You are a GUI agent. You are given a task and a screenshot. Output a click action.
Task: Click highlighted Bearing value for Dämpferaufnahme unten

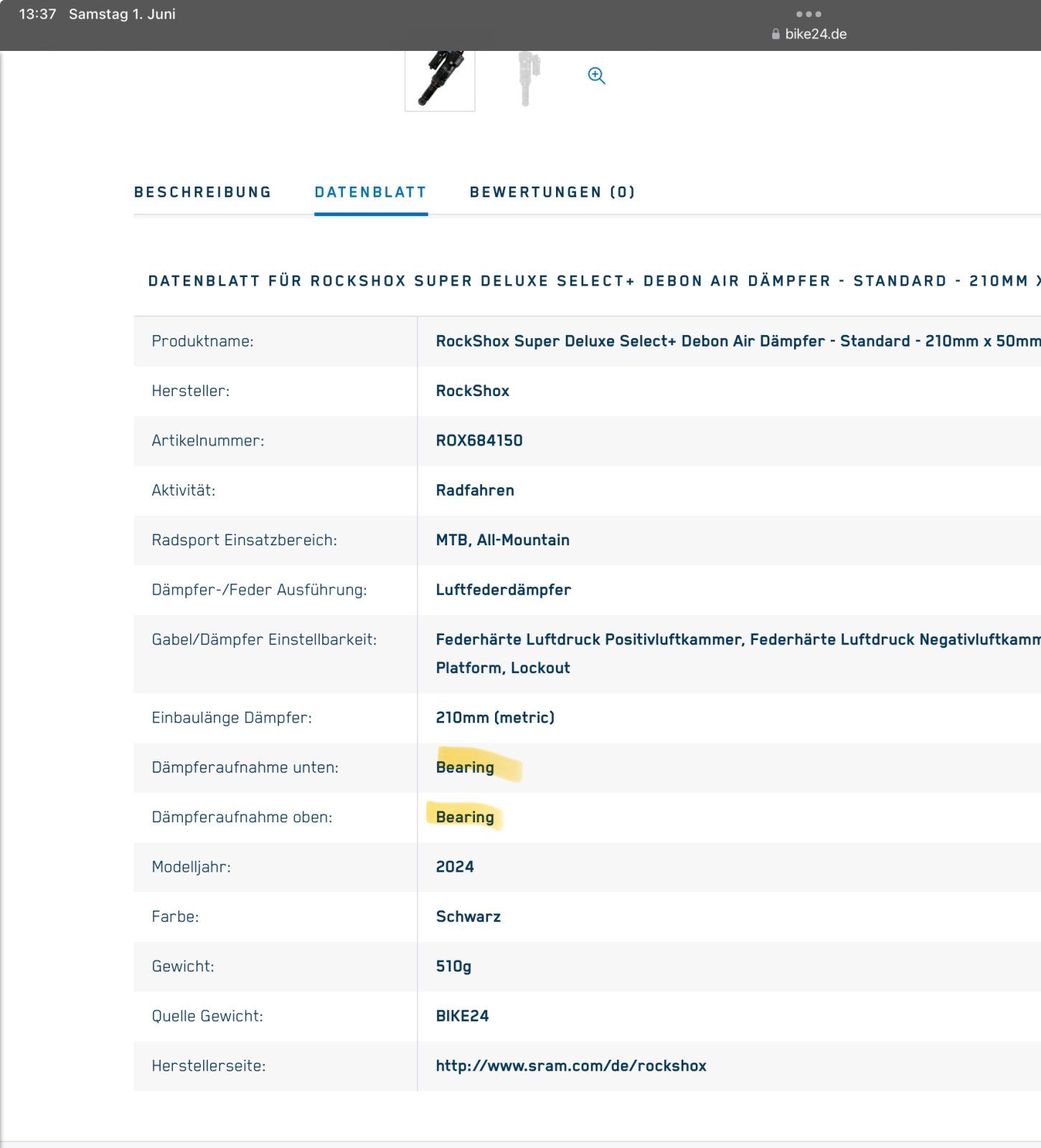coord(465,768)
